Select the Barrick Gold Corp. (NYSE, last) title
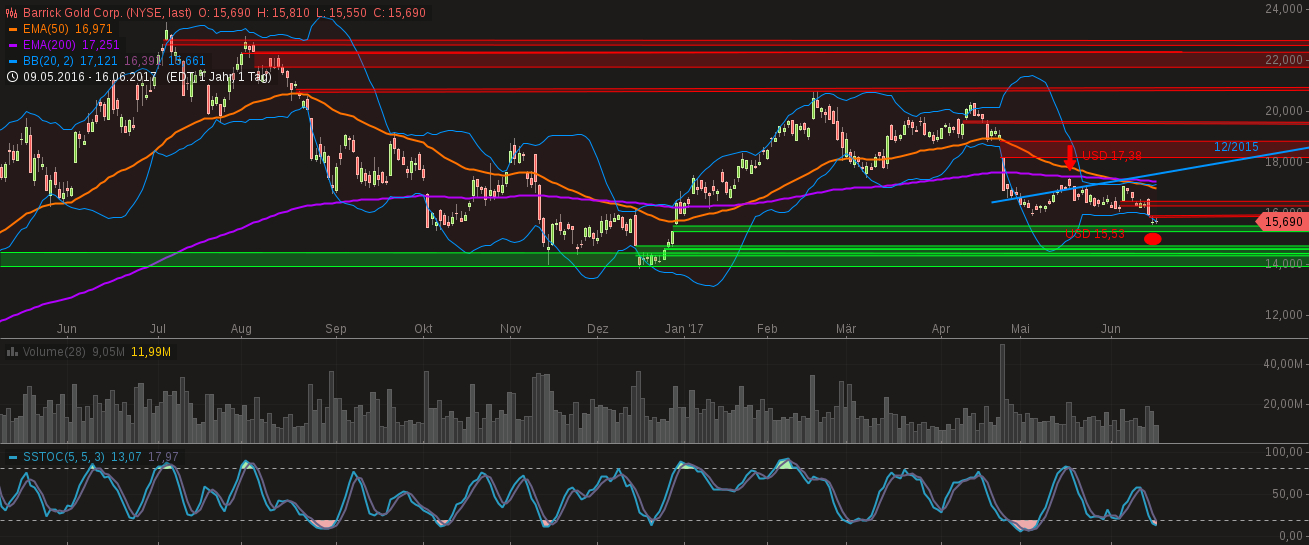Screen dimensions: 1309x545 [107, 13]
